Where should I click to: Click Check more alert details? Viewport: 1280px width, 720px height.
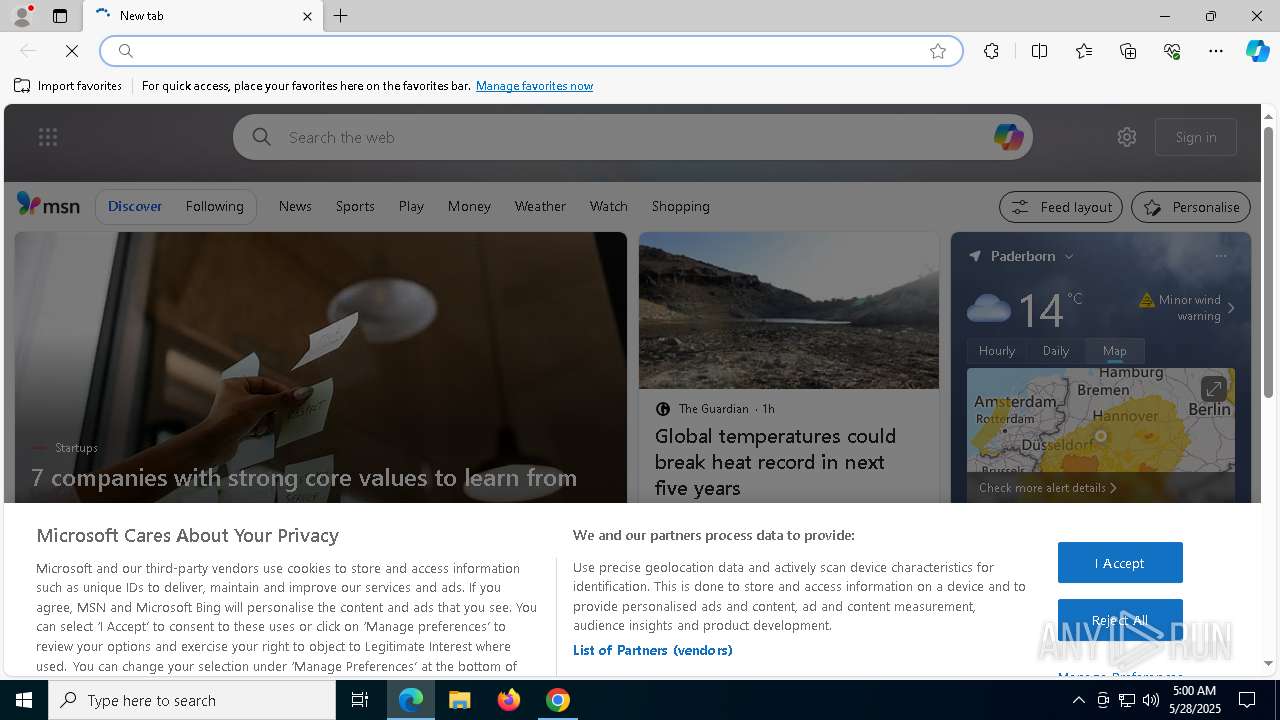[1048, 488]
